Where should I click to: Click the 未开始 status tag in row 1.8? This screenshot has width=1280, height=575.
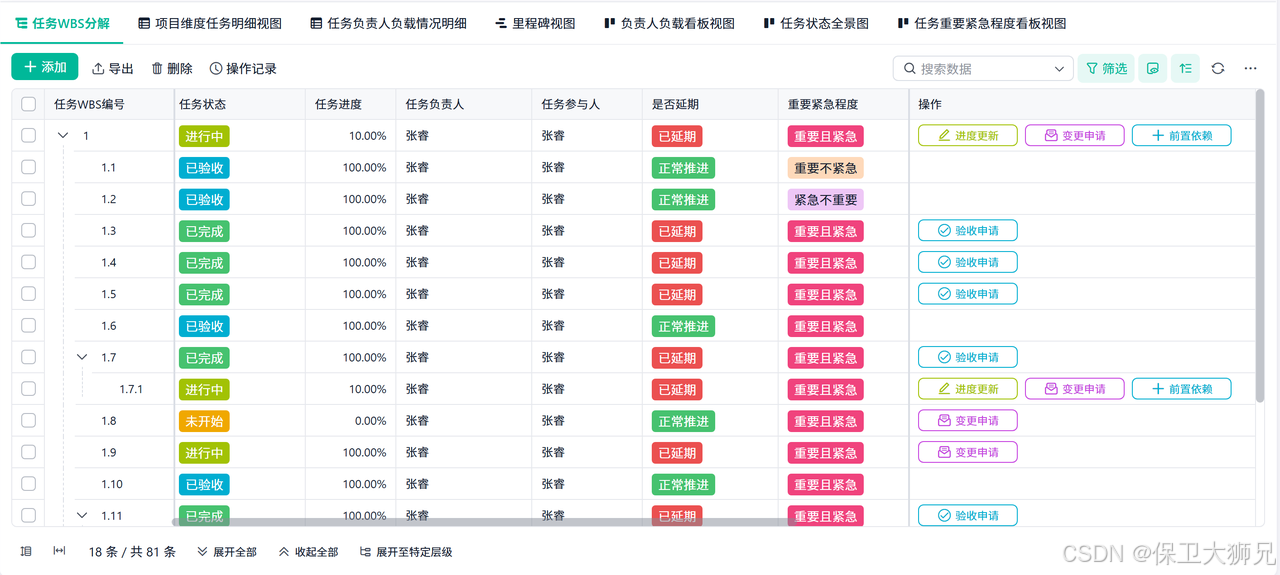pyautogui.click(x=204, y=421)
